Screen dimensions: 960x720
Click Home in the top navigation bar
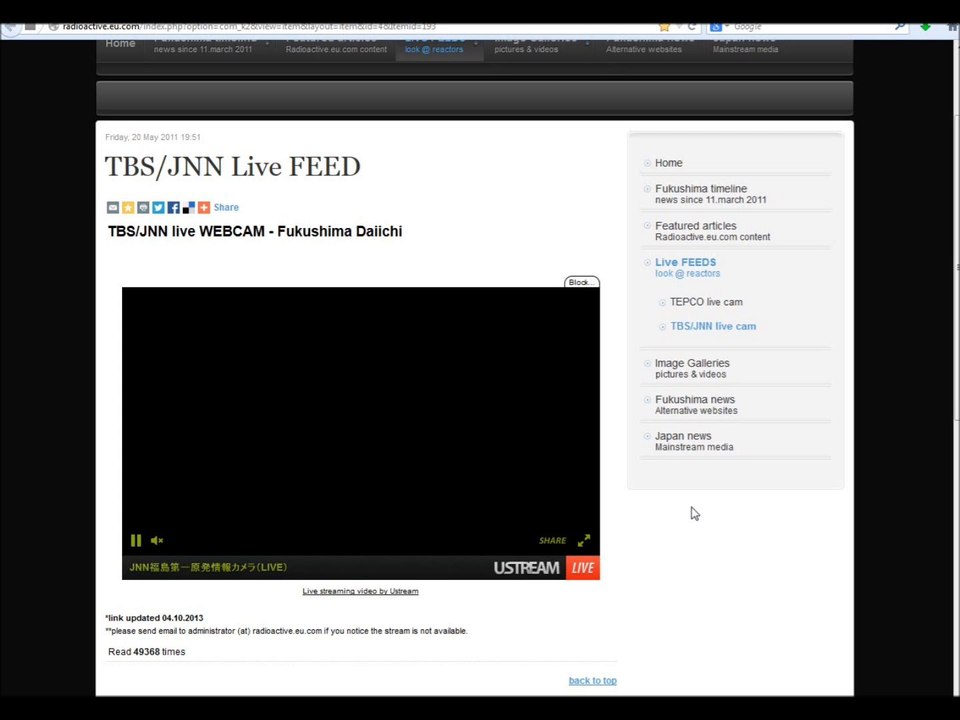tap(120, 44)
